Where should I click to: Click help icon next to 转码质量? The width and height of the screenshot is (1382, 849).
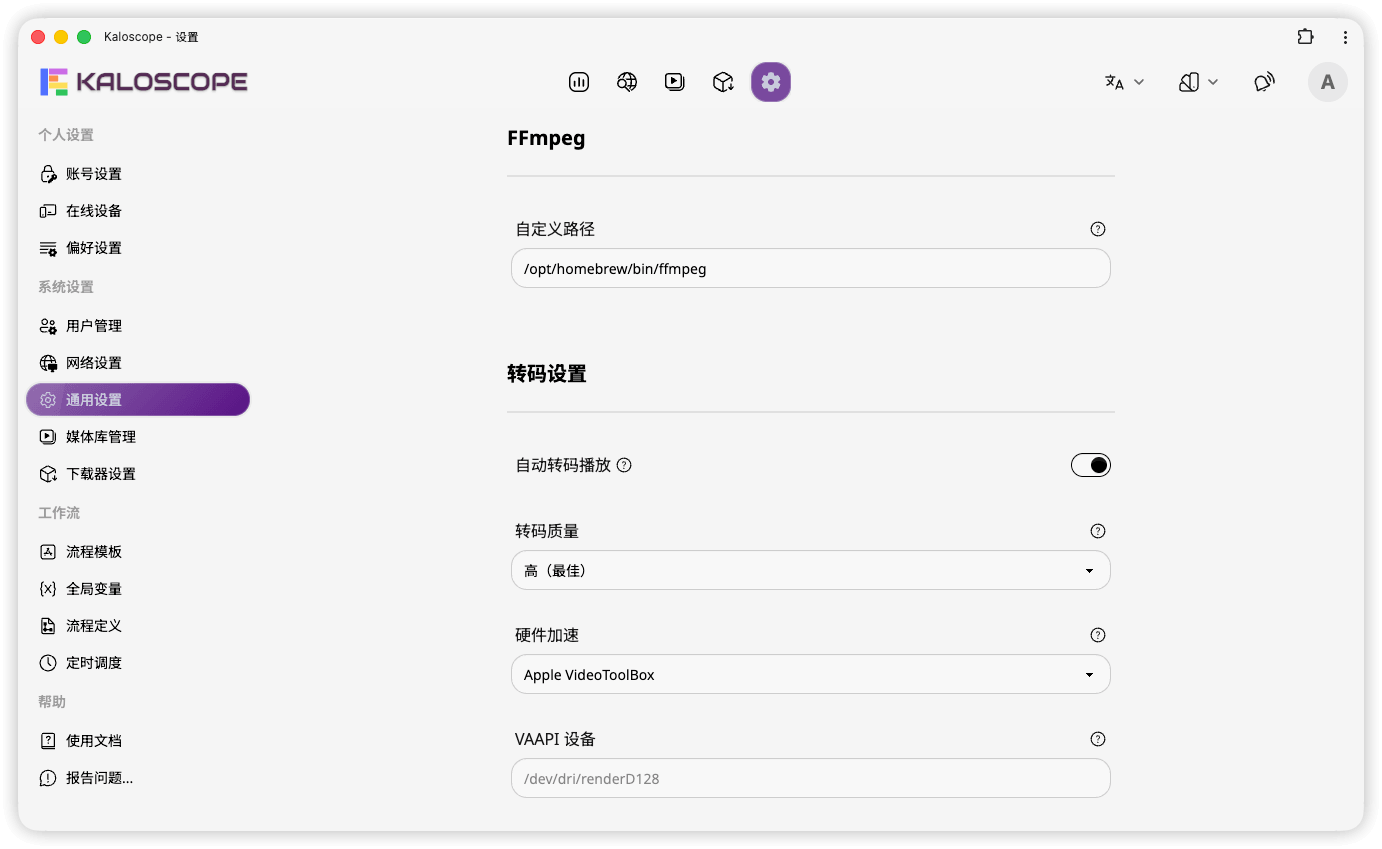[x=1098, y=531]
